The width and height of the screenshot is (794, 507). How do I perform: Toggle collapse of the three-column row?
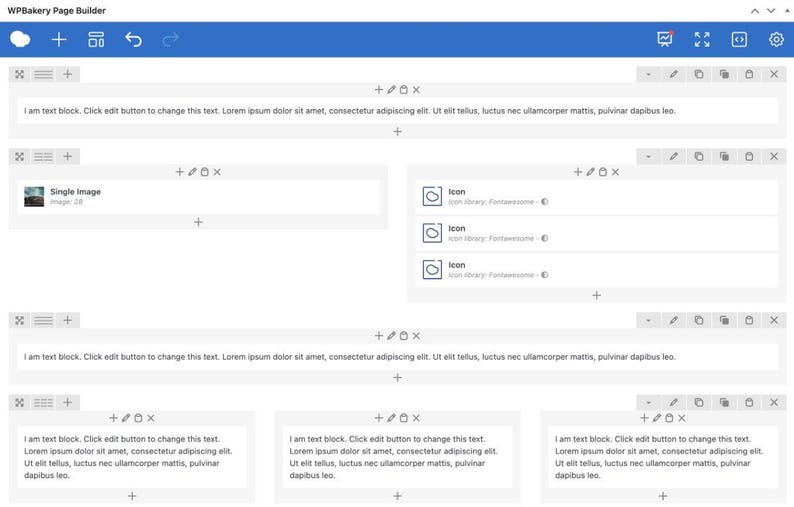pos(648,403)
